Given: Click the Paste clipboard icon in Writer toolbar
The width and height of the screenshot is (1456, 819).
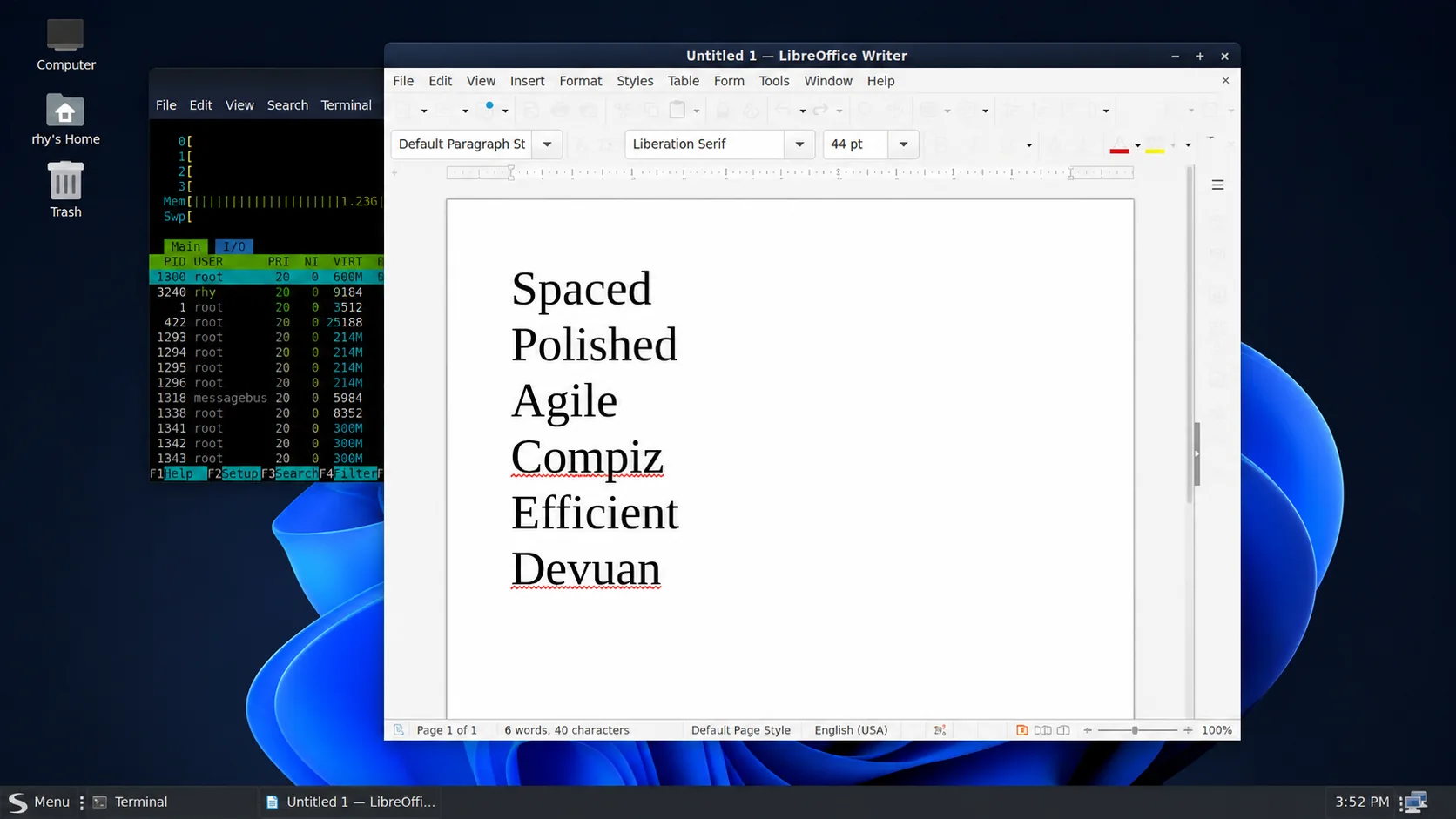Looking at the screenshot, I should tap(677, 110).
